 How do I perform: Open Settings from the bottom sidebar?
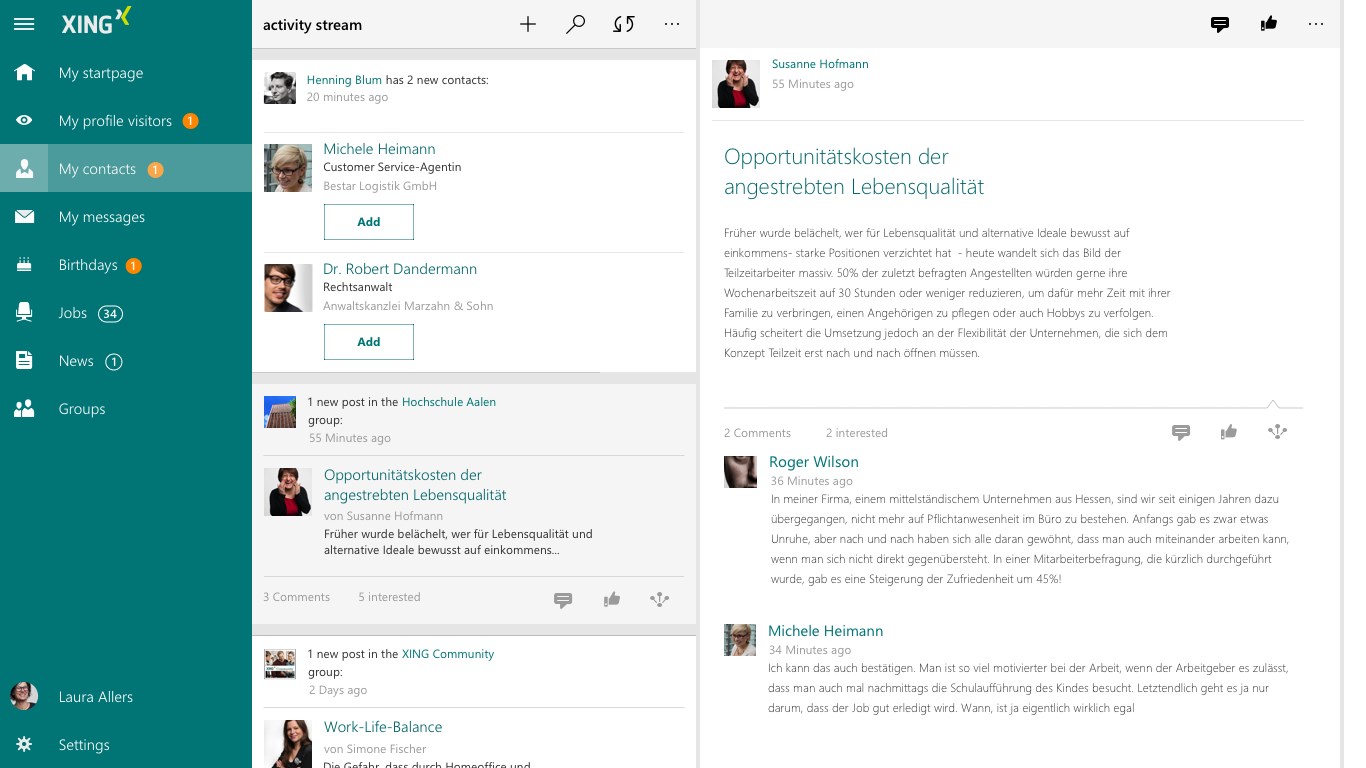click(x=84, y=745)
